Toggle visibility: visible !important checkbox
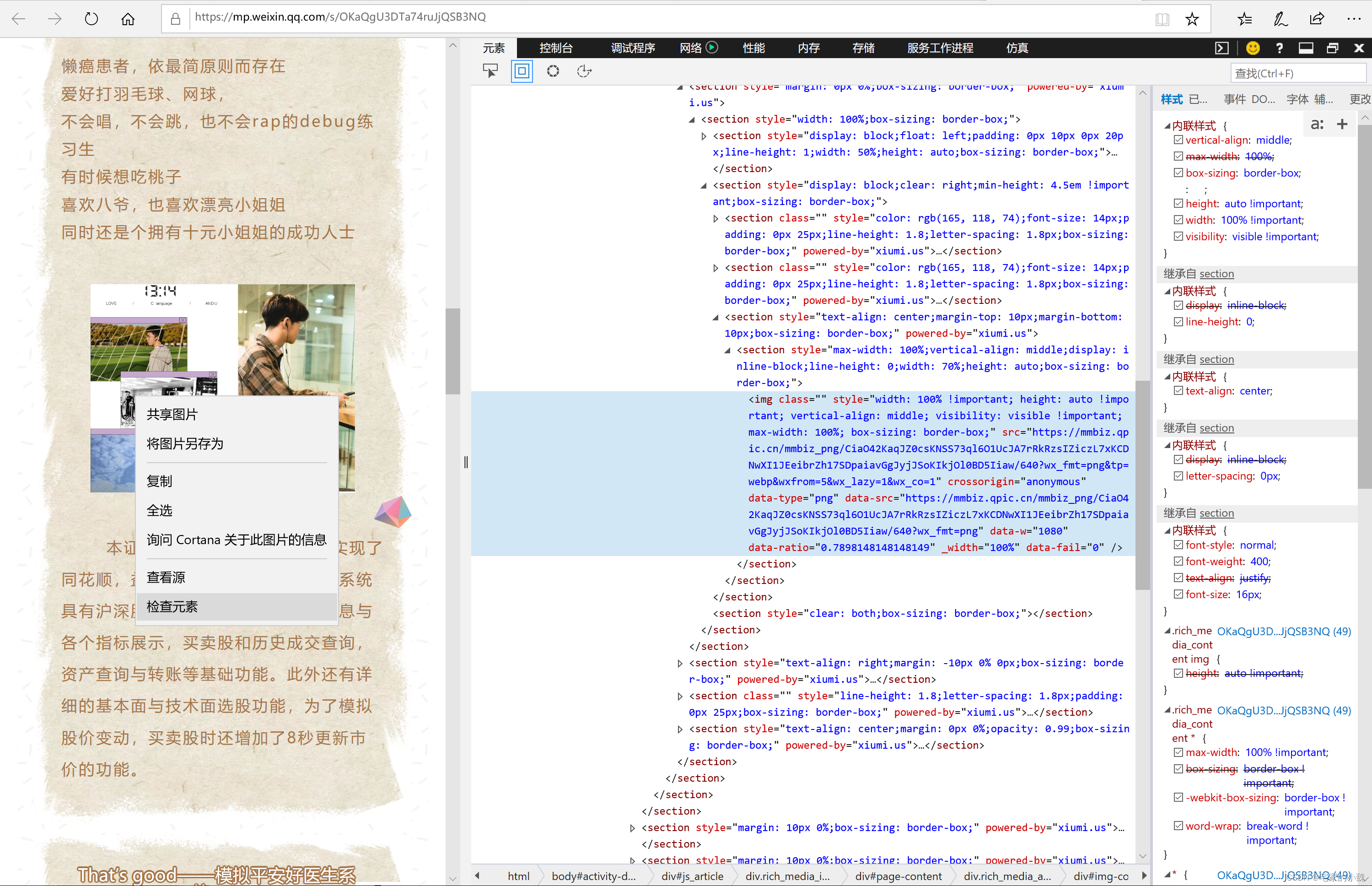The width and height of the screenshot is (1372, 886). click(1178, 237)
